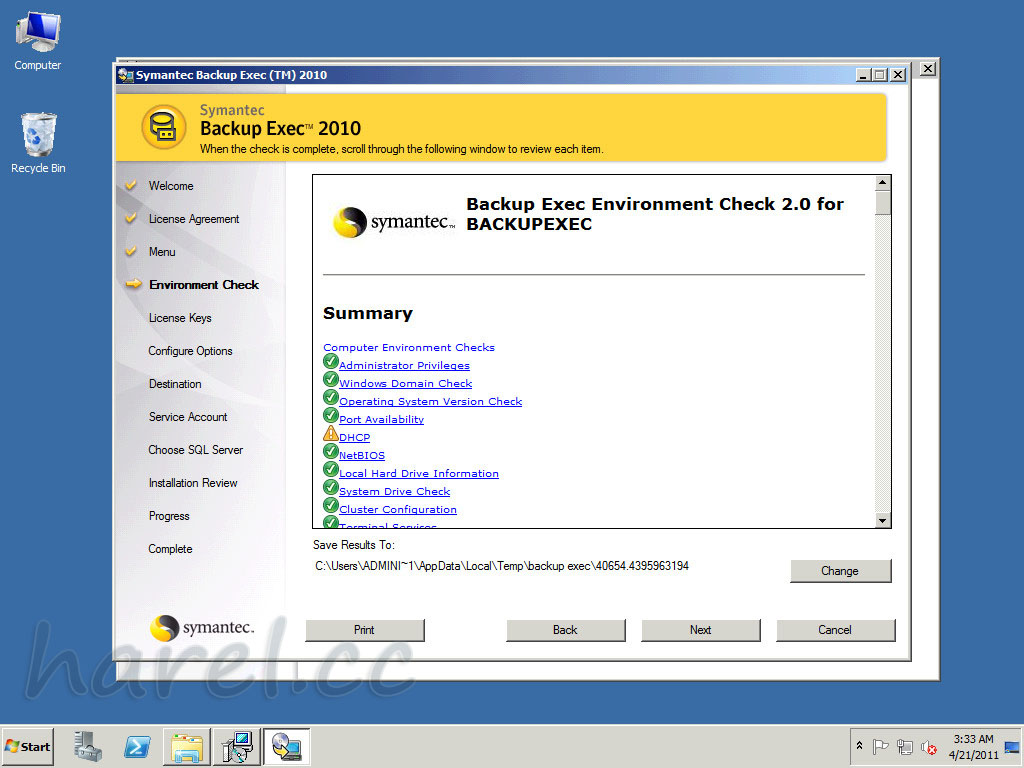Open Windows Explorer from the taskbar
1024x768 pixels.
click(x=187, y=746)
